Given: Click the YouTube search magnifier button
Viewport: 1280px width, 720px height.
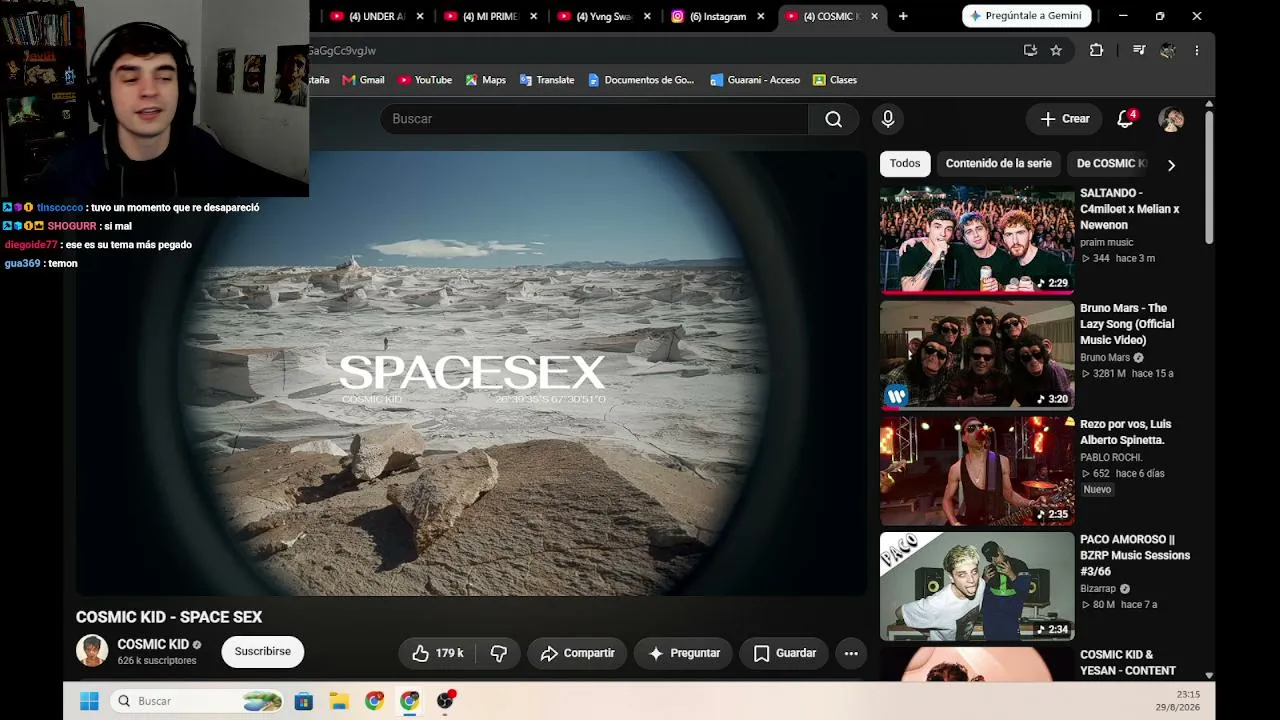Looking at the screenshot, I should click(x=833, y=119).
